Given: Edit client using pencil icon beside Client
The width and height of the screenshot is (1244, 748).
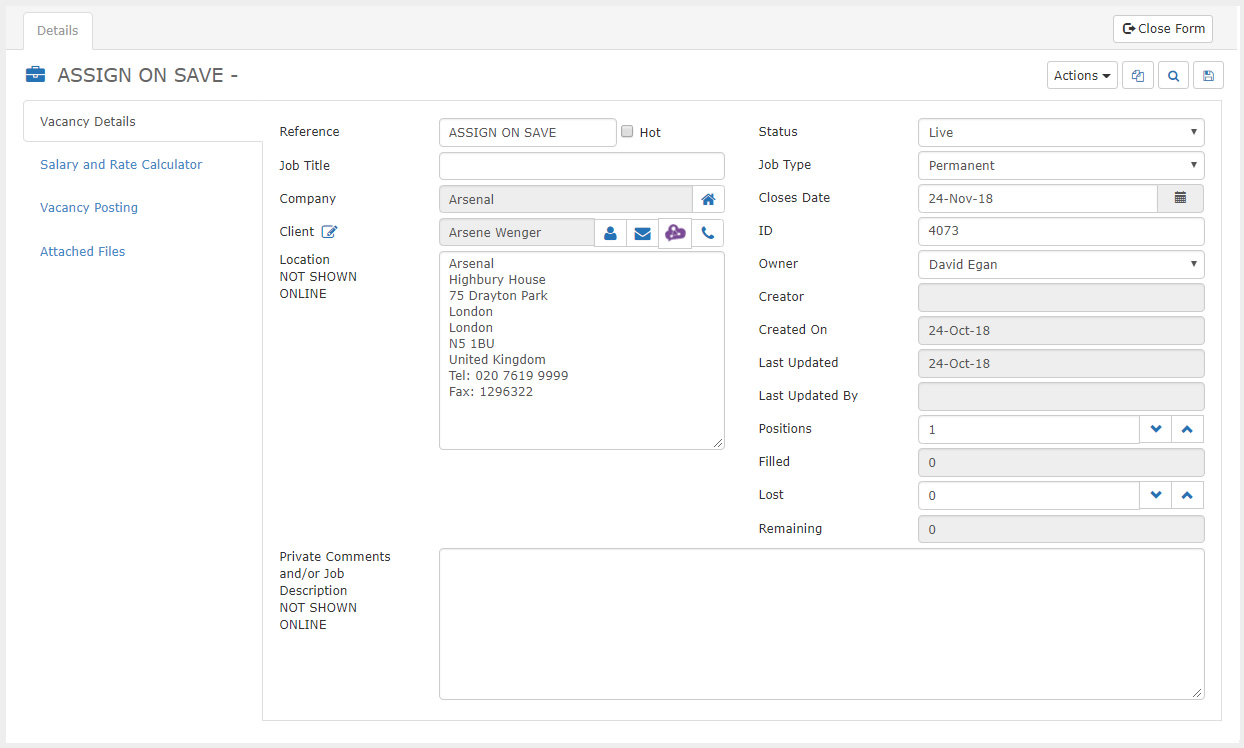Looking at the screenshot, I should pyautogui.click(x=330, y=232).
